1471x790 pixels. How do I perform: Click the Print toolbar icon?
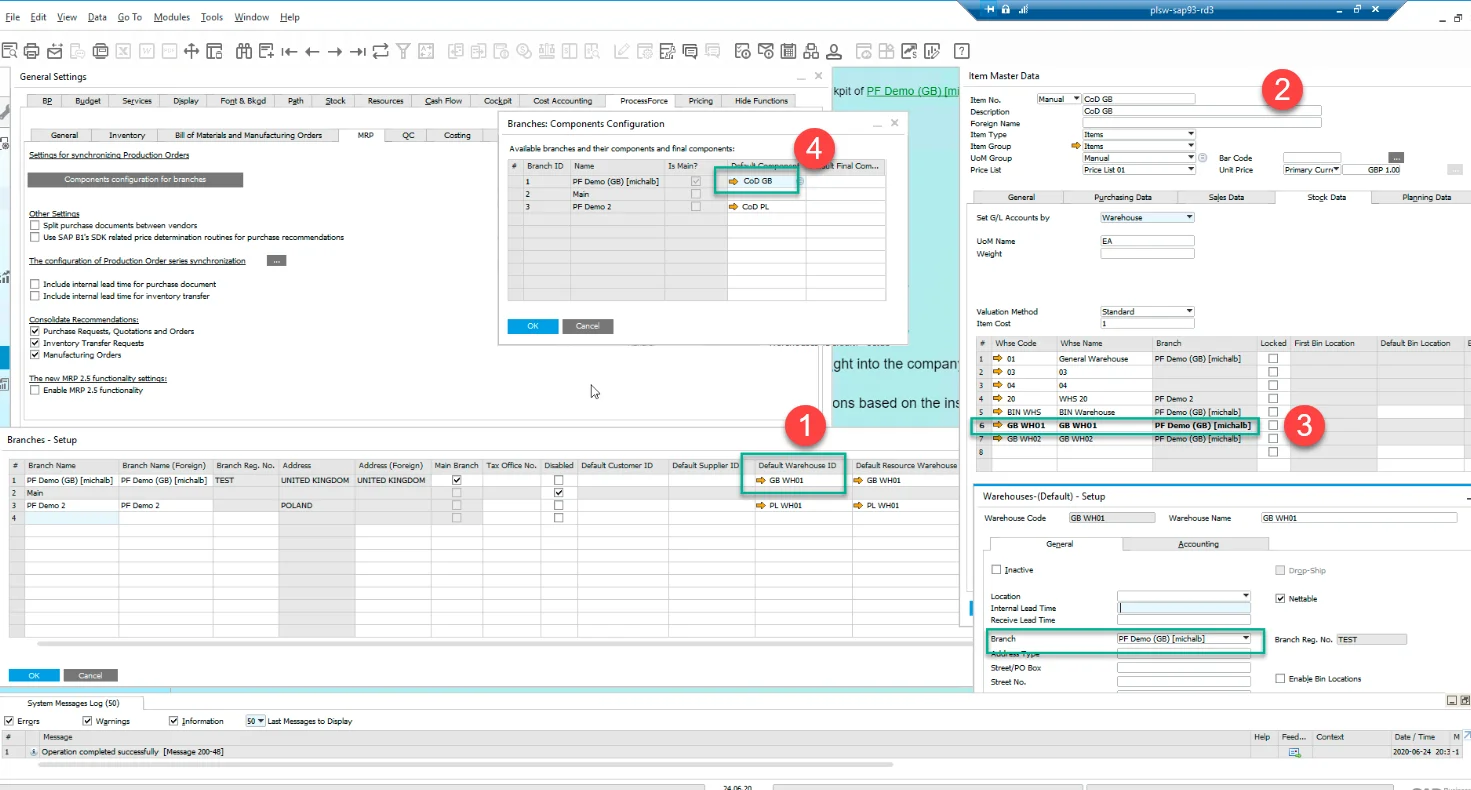tap(32, 51)
